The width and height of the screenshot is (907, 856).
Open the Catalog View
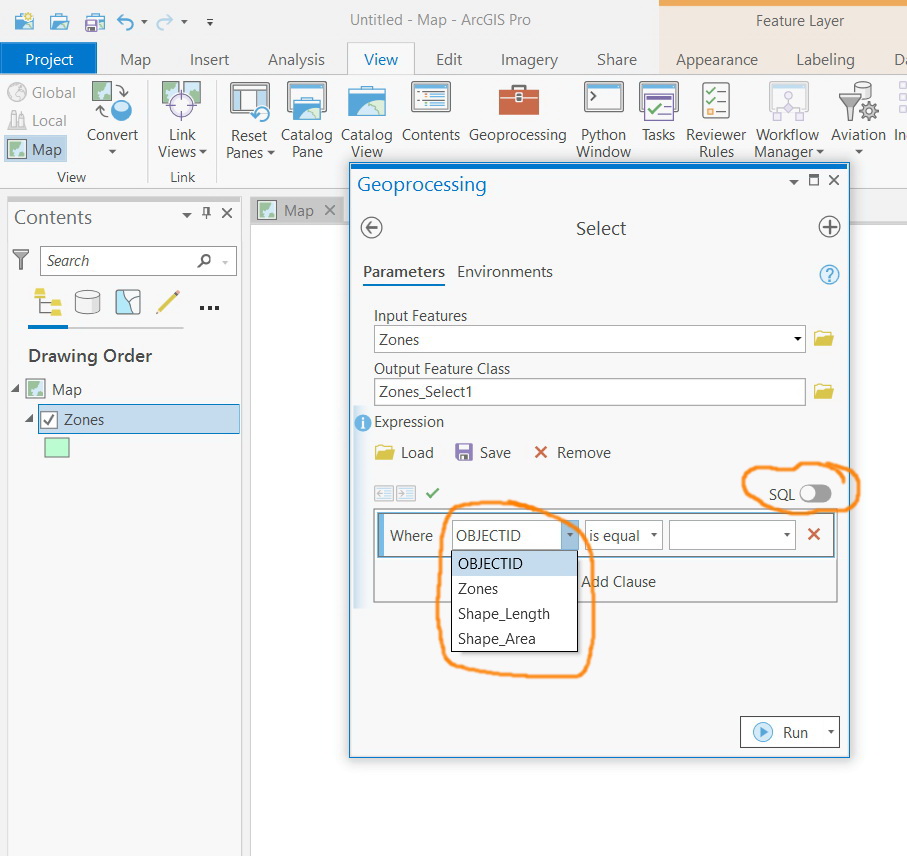(367, 120)
